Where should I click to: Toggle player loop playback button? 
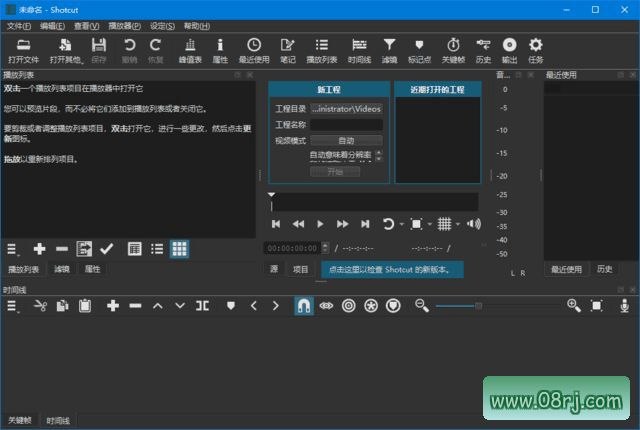tap(388, 224)
